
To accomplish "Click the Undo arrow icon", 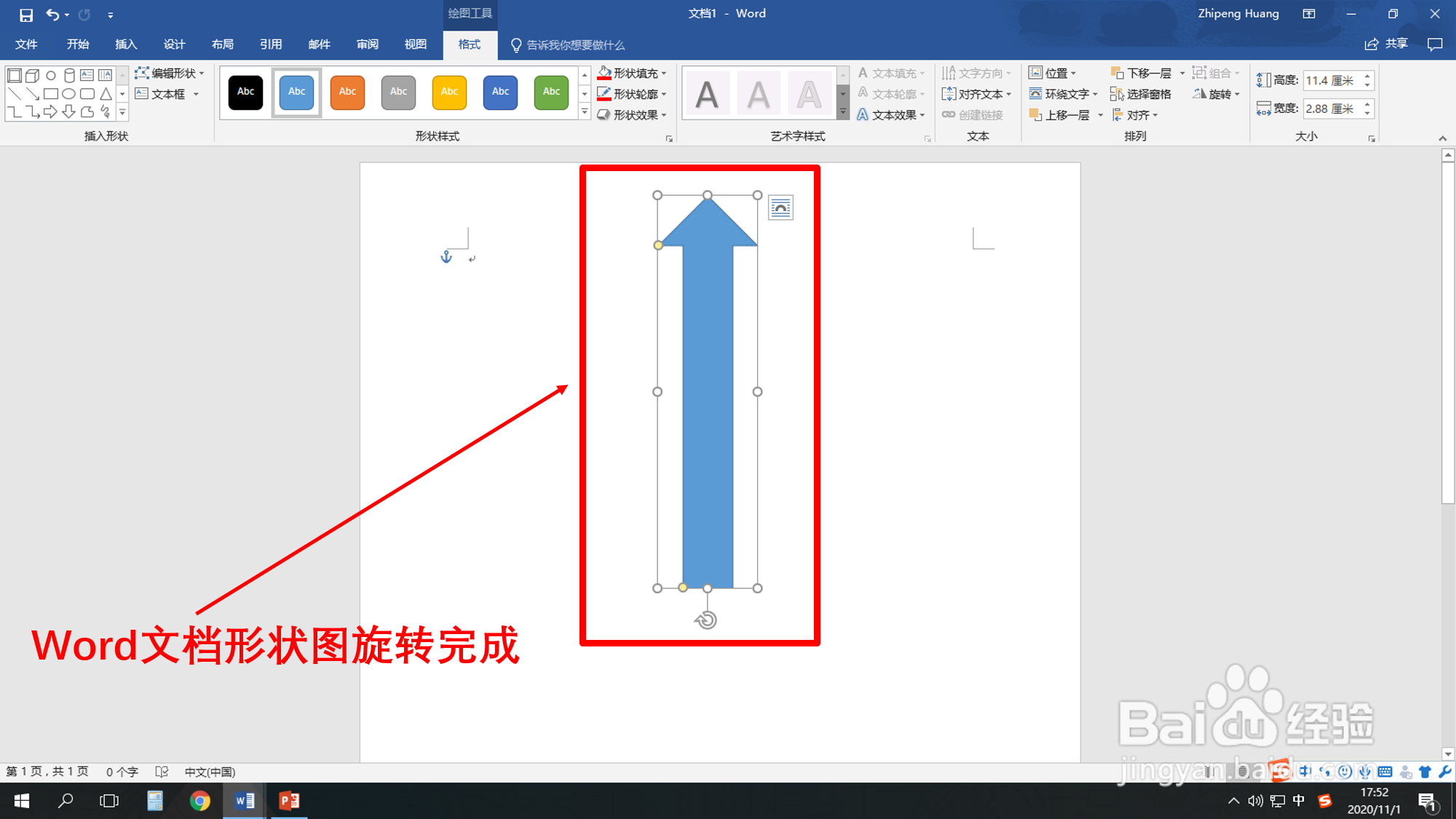I will (x=52, y=15).
